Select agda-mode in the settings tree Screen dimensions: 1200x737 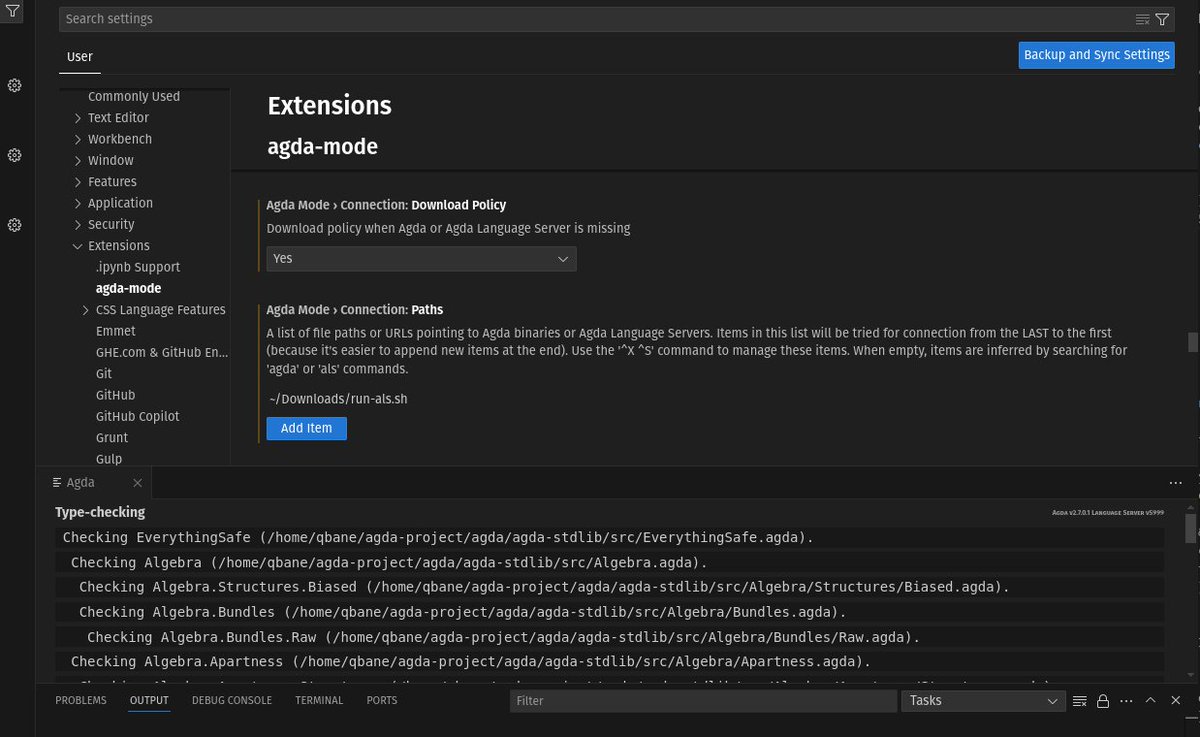click(128, 289)
